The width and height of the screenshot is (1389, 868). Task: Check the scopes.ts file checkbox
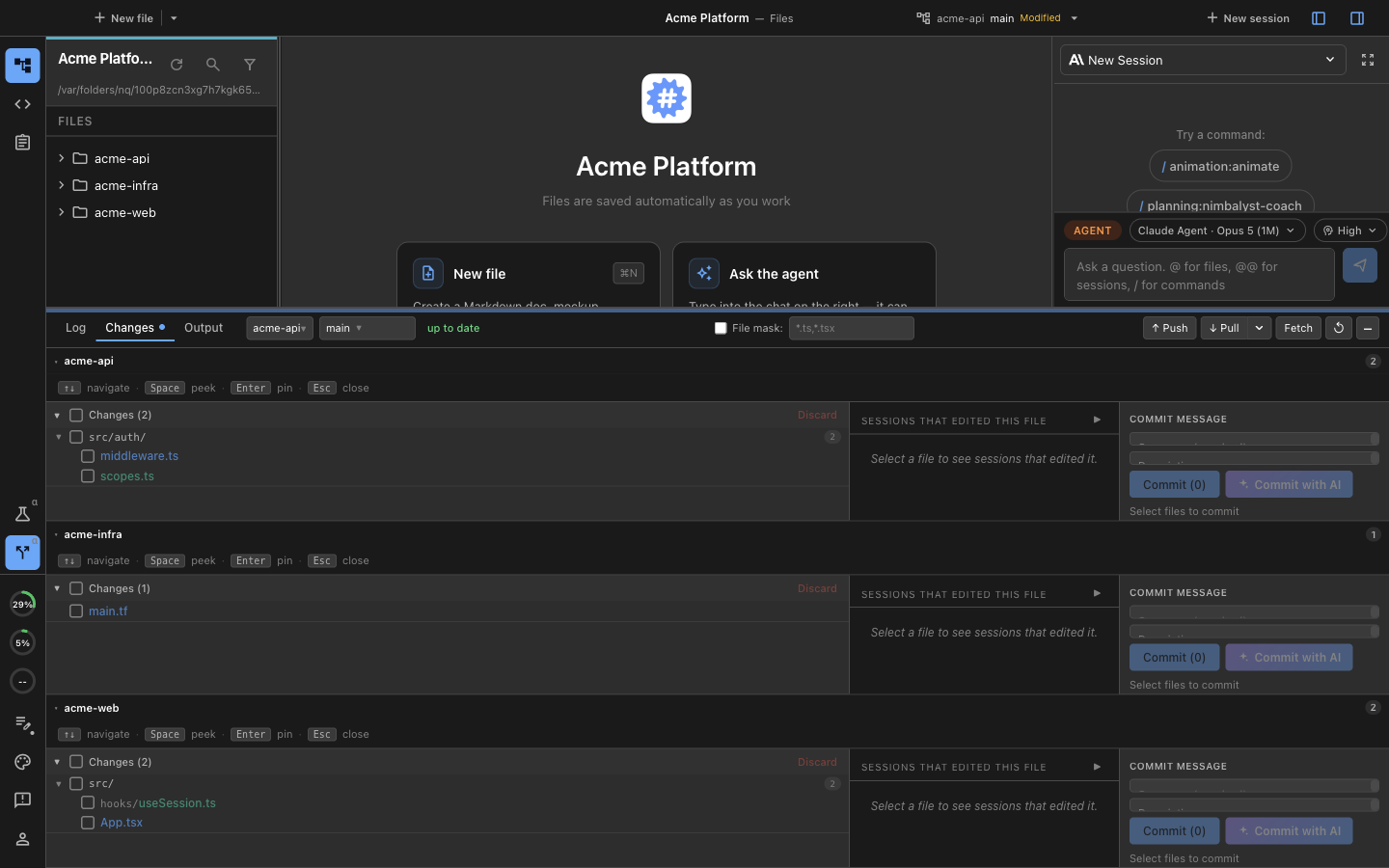click(88, 476)
